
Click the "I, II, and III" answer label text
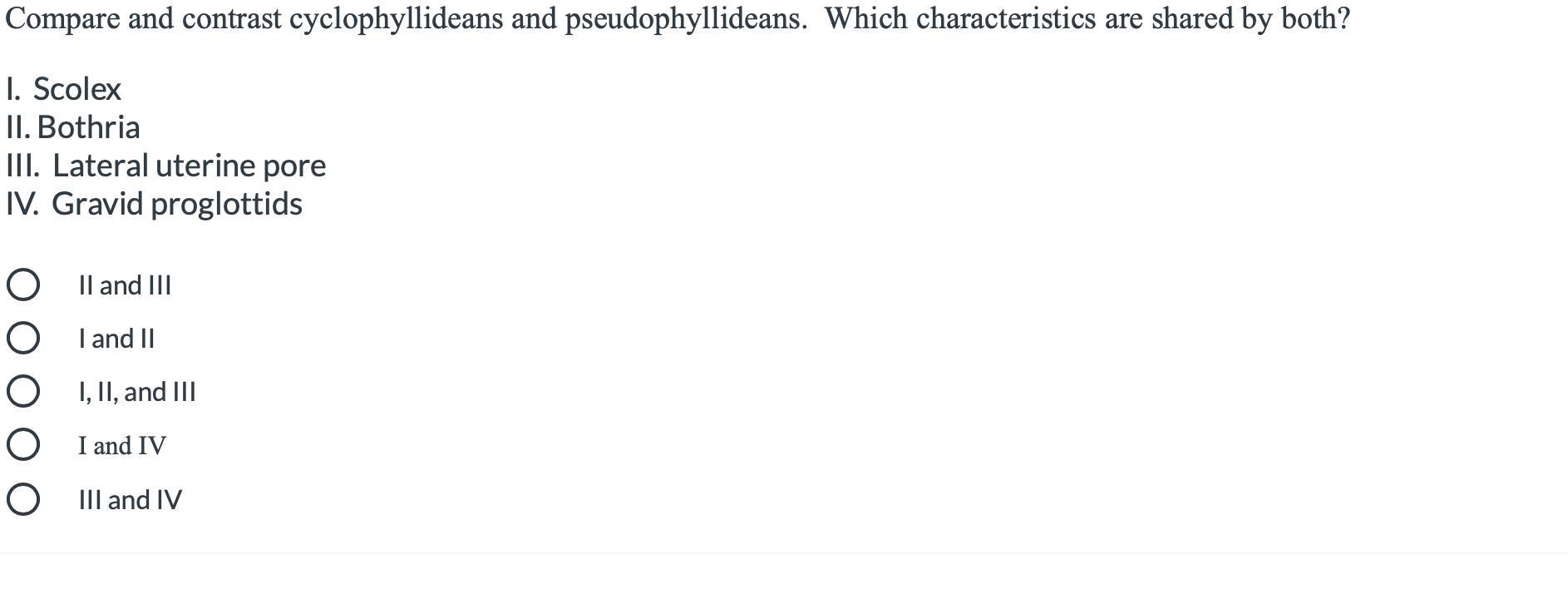coord(137,392)
